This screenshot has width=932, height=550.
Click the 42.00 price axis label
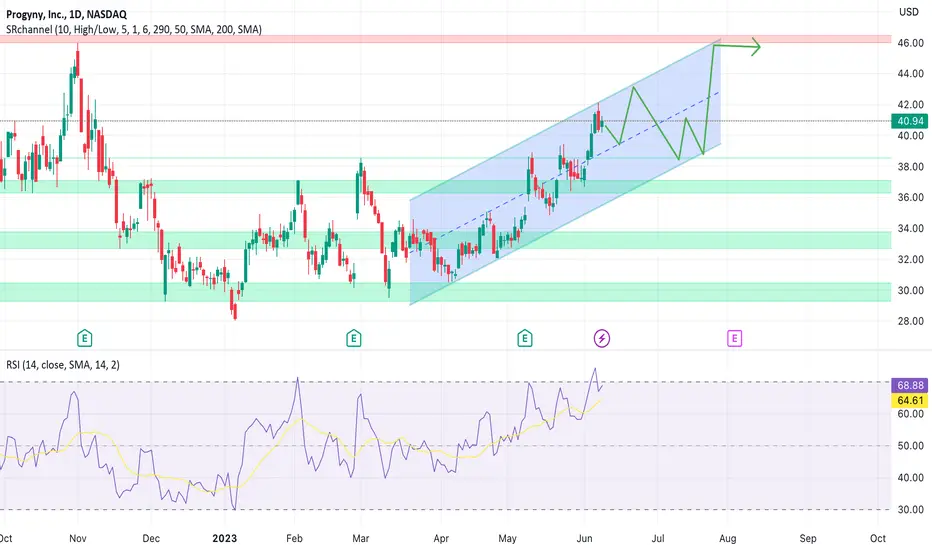pos(910,105)
